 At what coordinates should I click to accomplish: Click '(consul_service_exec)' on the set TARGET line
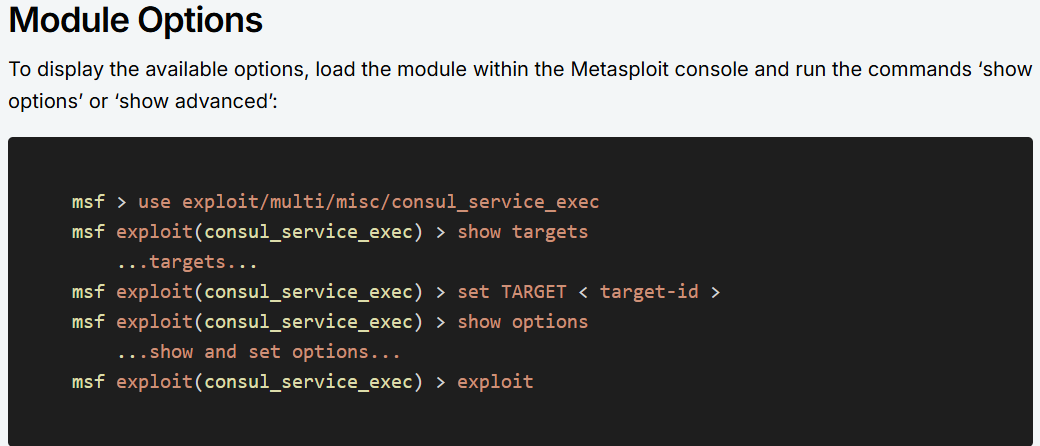tap(307, 292)
